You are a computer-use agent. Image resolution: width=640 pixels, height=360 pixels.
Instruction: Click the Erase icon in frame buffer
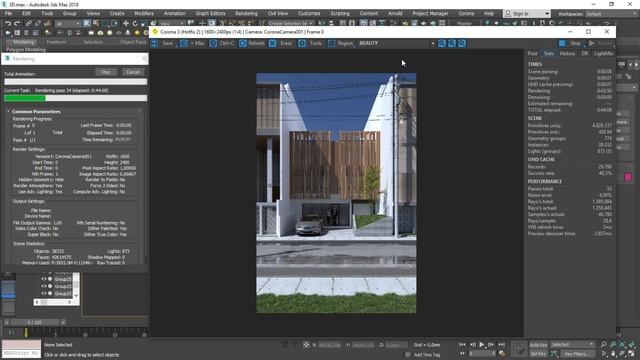click(x=273, y=43)
